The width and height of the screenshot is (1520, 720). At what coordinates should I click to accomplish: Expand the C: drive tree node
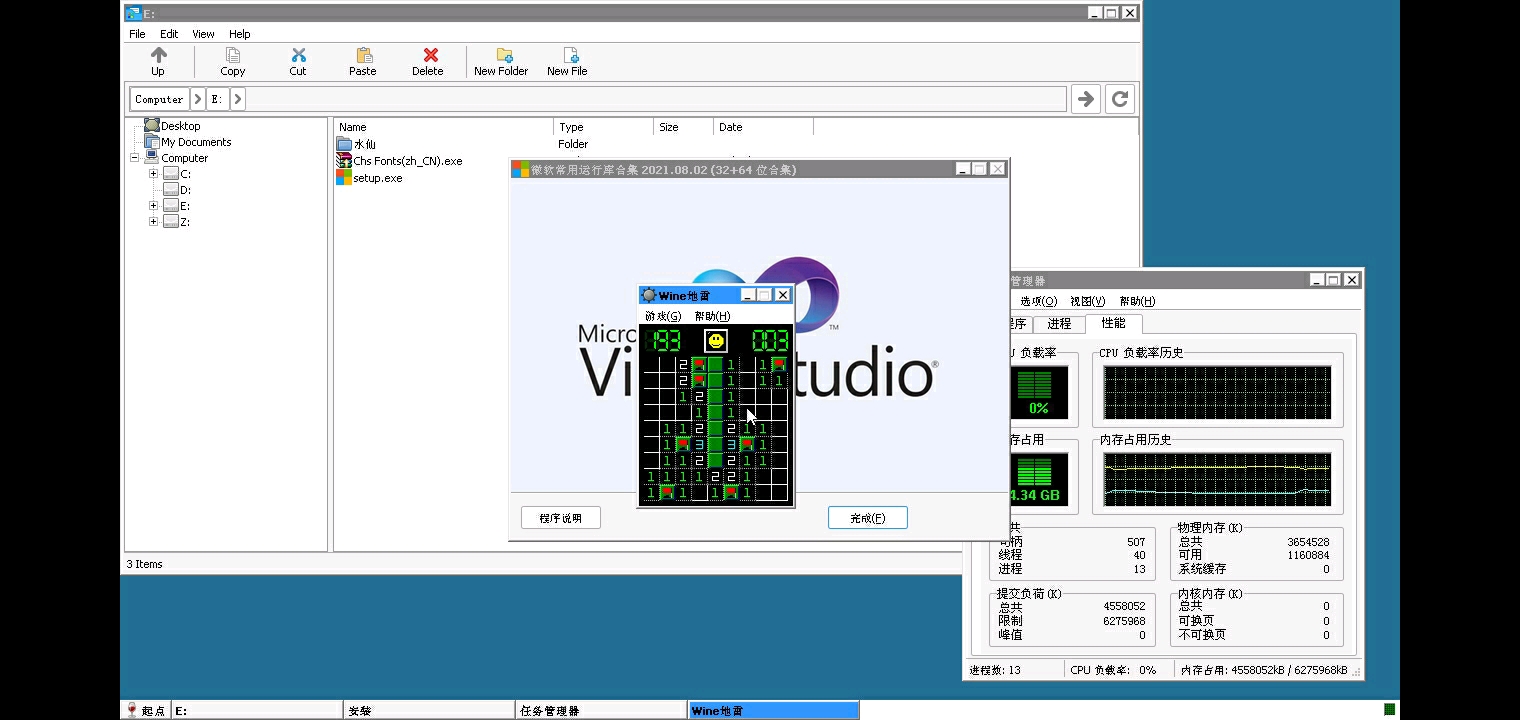pyautogui.click(x=153, y=174)
